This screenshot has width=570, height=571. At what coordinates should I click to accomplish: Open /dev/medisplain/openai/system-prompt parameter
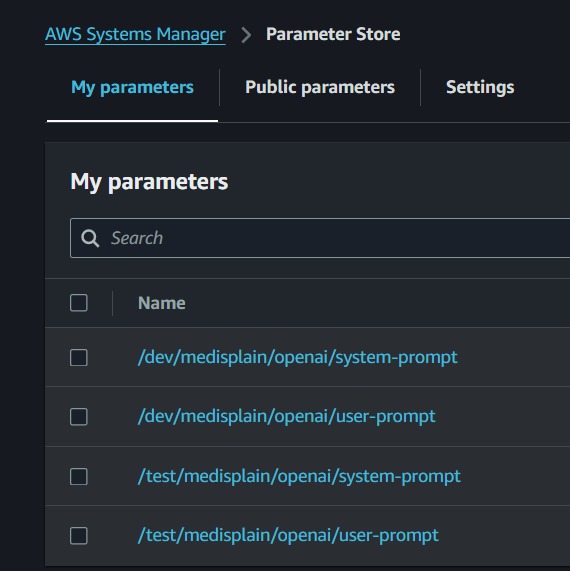pyautogui.click(x=298, y=357)
